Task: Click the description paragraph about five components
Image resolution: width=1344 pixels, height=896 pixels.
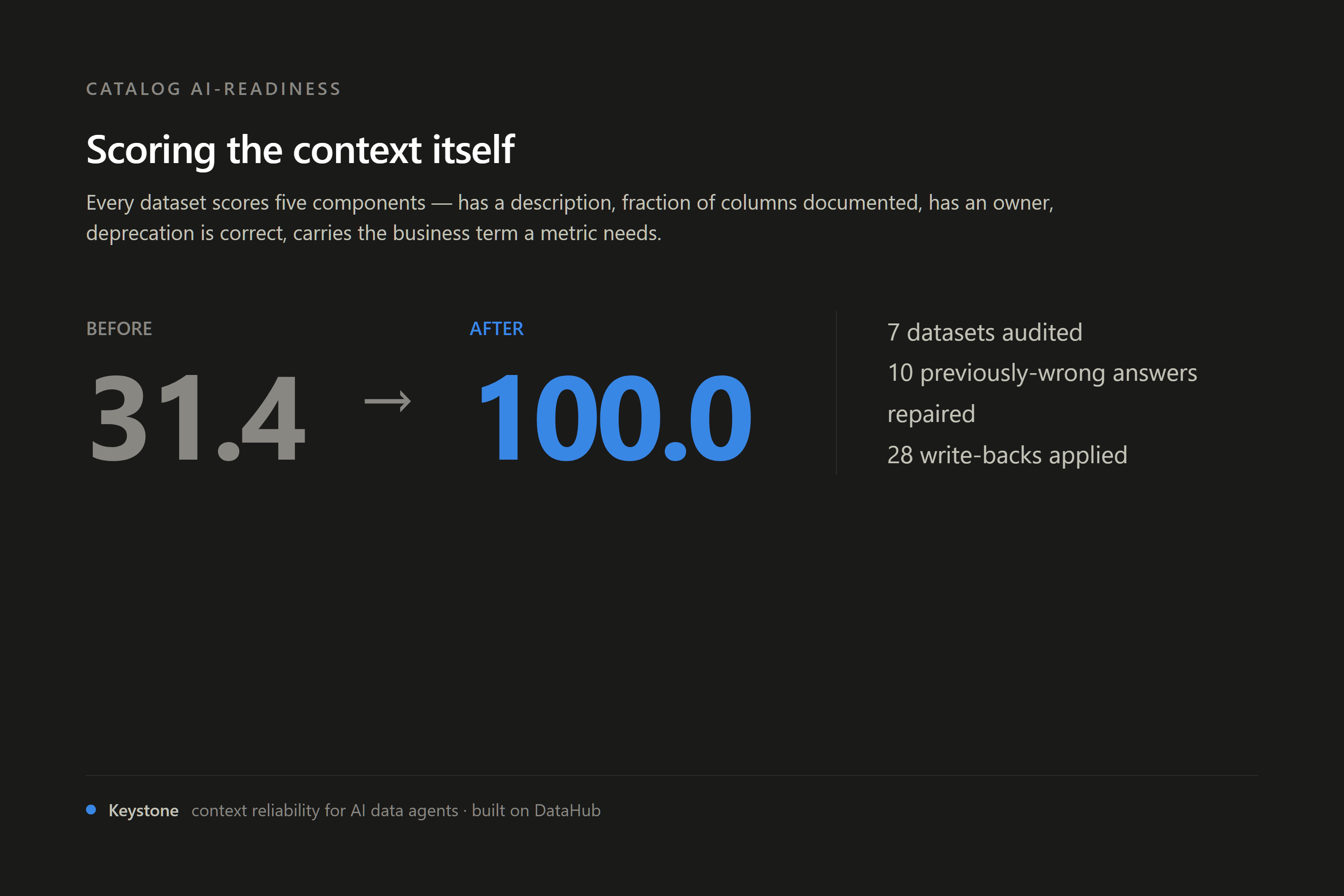Action: pos(570,218)
